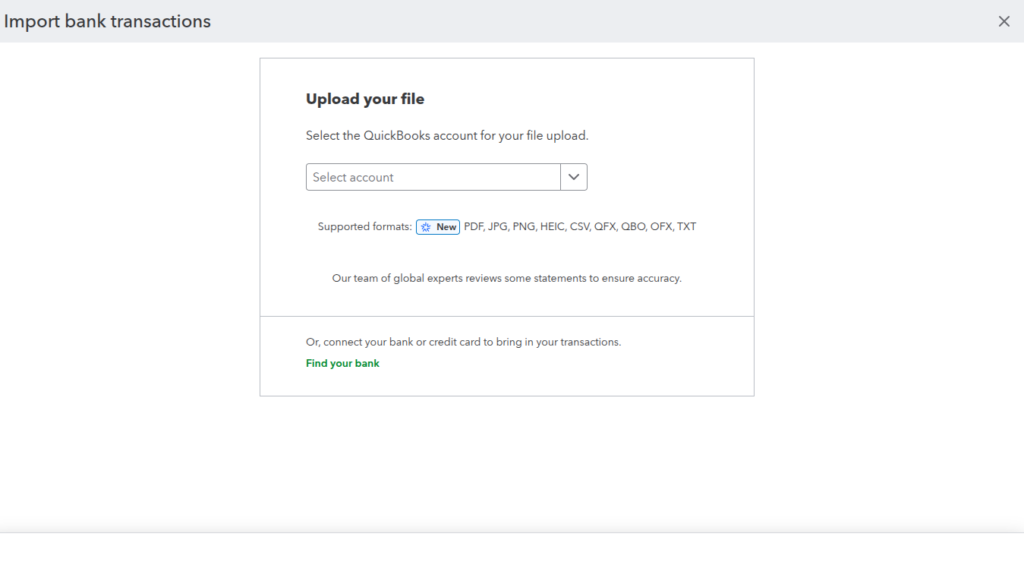The image size is (1024, 581).
Task: Click the star icon in the New badge
Action: 424,227
